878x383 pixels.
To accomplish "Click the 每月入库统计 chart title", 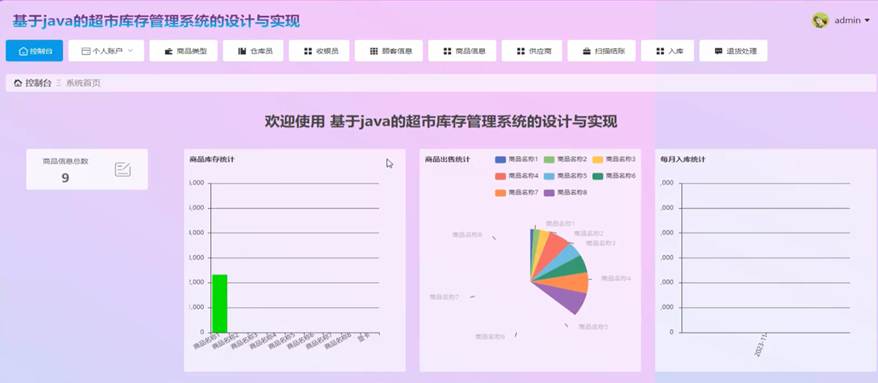I will (683, 160).
